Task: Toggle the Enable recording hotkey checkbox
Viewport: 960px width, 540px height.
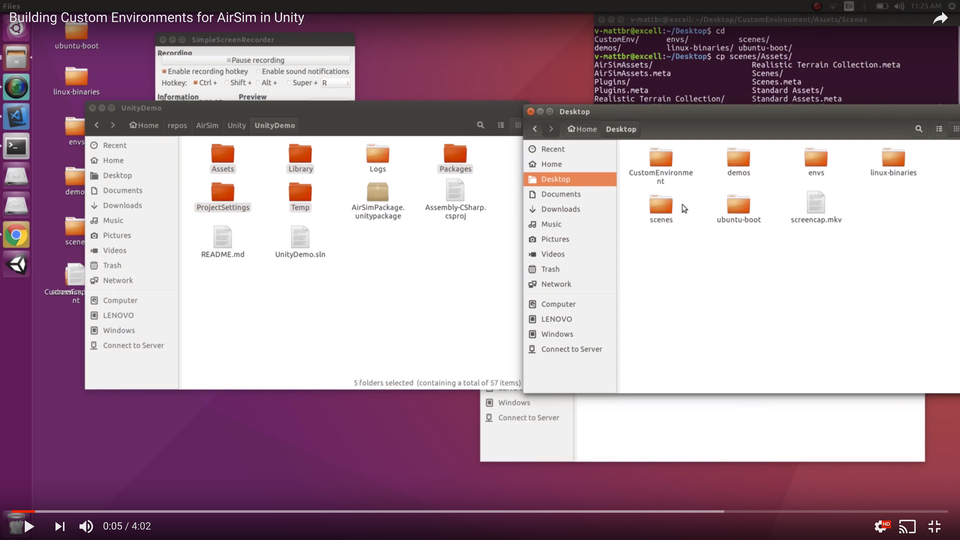Action: [x=165, y=72]
